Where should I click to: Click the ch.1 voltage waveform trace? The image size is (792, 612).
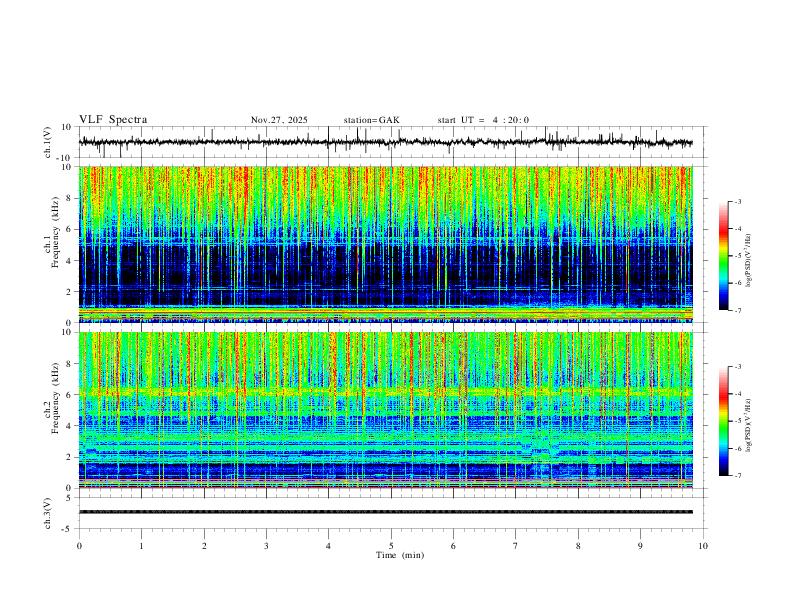385,142
